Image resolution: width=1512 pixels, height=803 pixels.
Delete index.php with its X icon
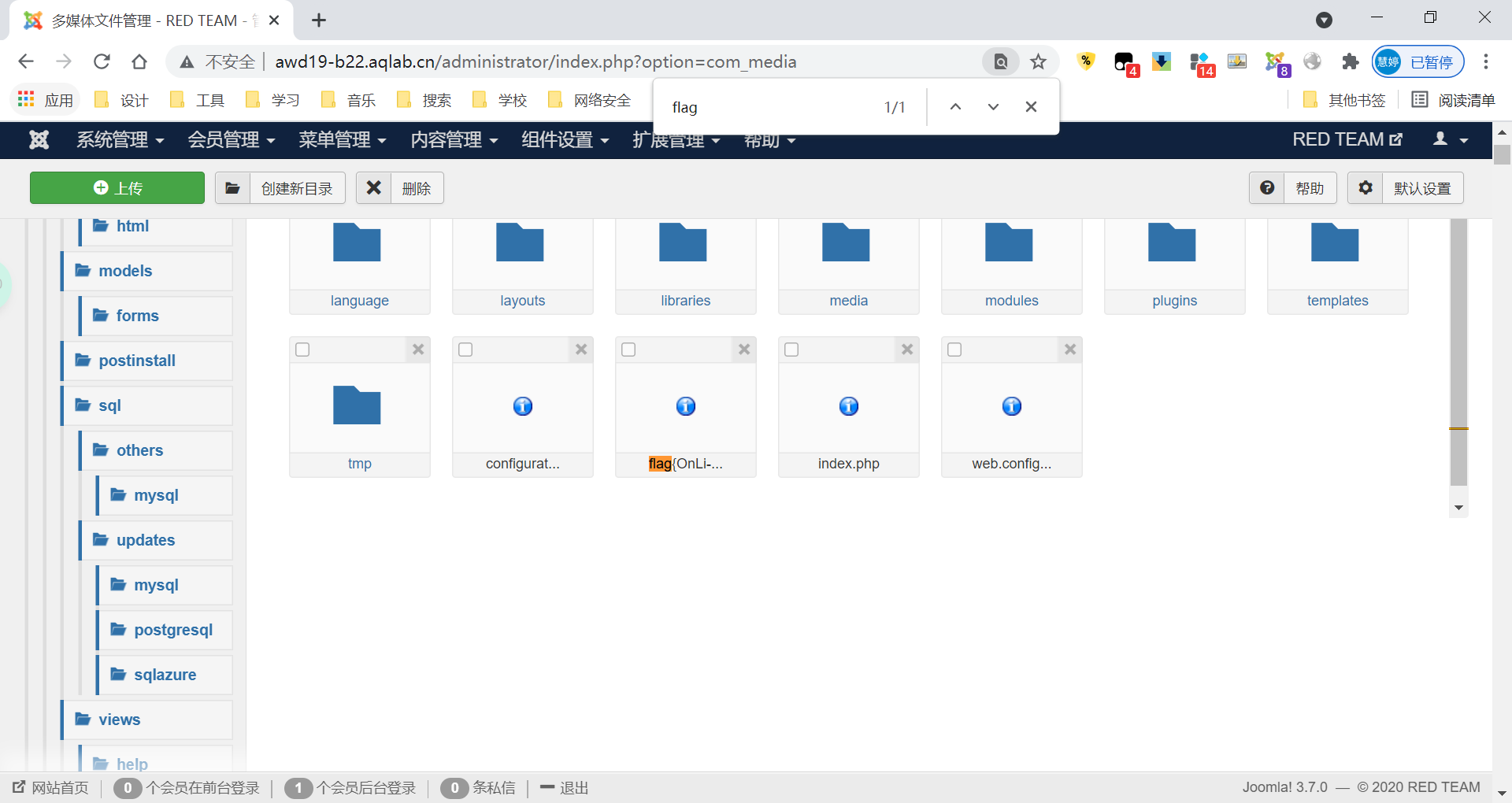[x=907, y=350]
